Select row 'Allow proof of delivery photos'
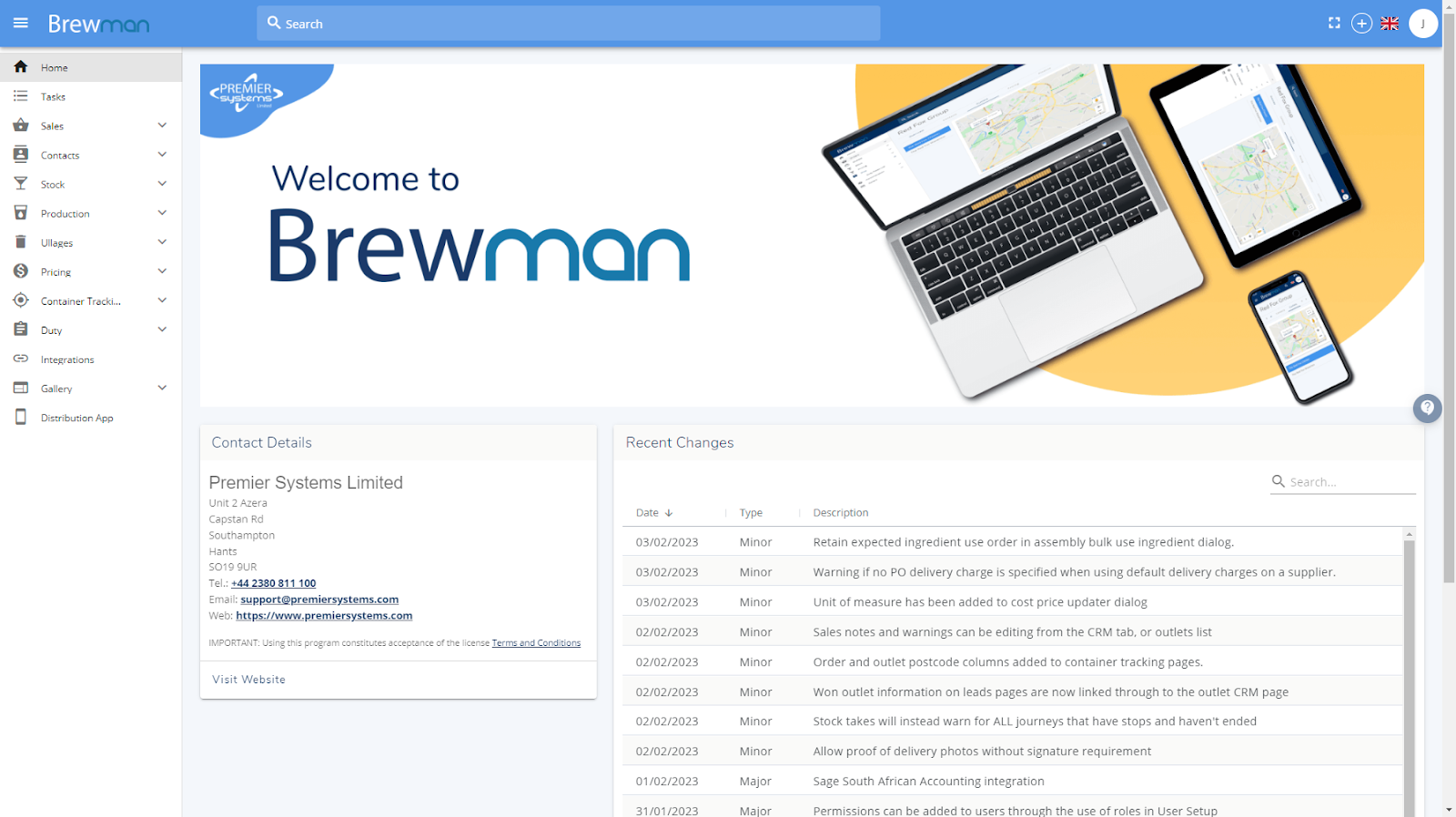Viewport: 1456px width, 817px height. pyautogui.click(x=1013, y=751)
